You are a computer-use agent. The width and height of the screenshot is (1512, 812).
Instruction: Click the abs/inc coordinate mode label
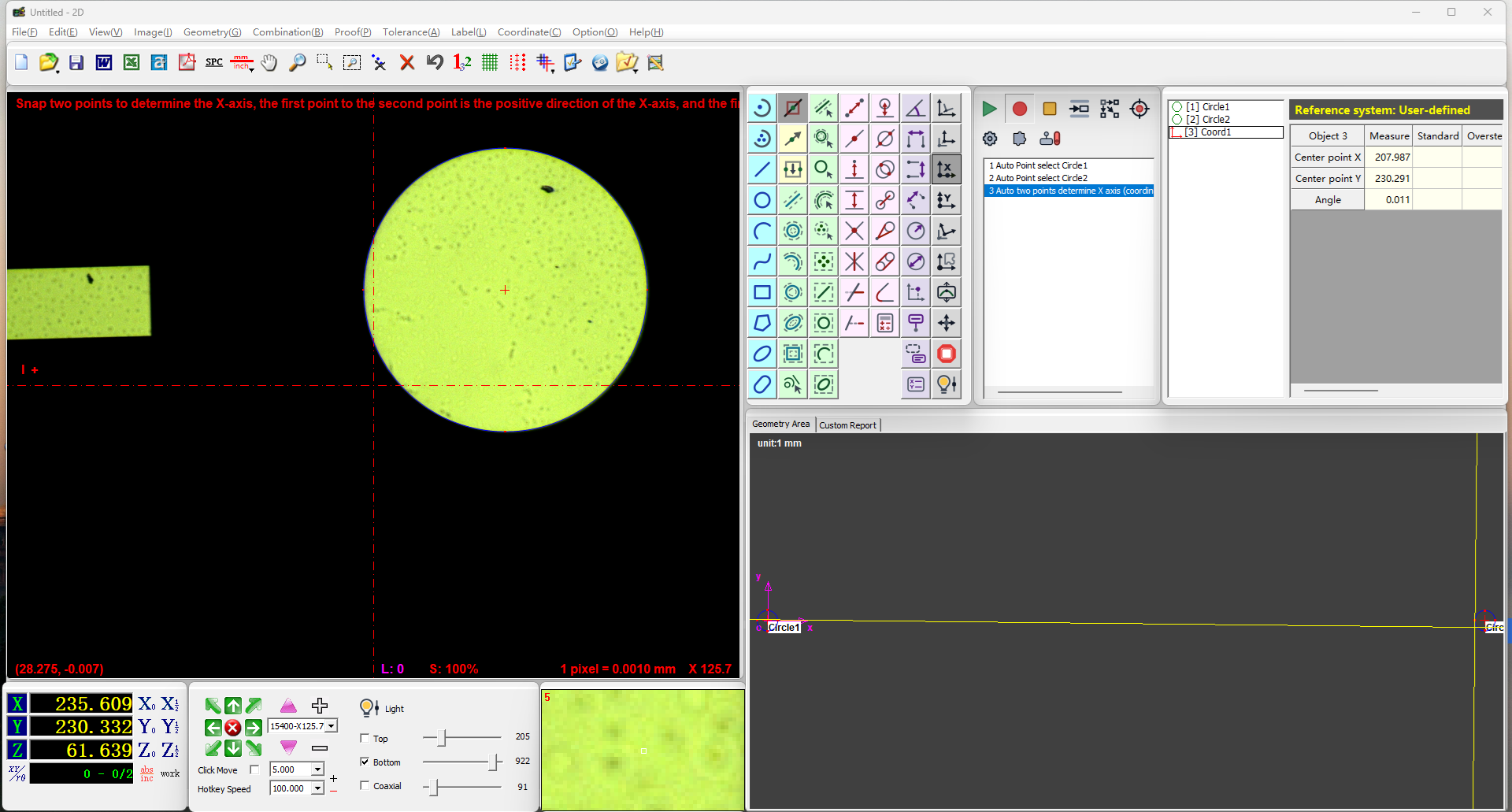[x=147, y=773]
